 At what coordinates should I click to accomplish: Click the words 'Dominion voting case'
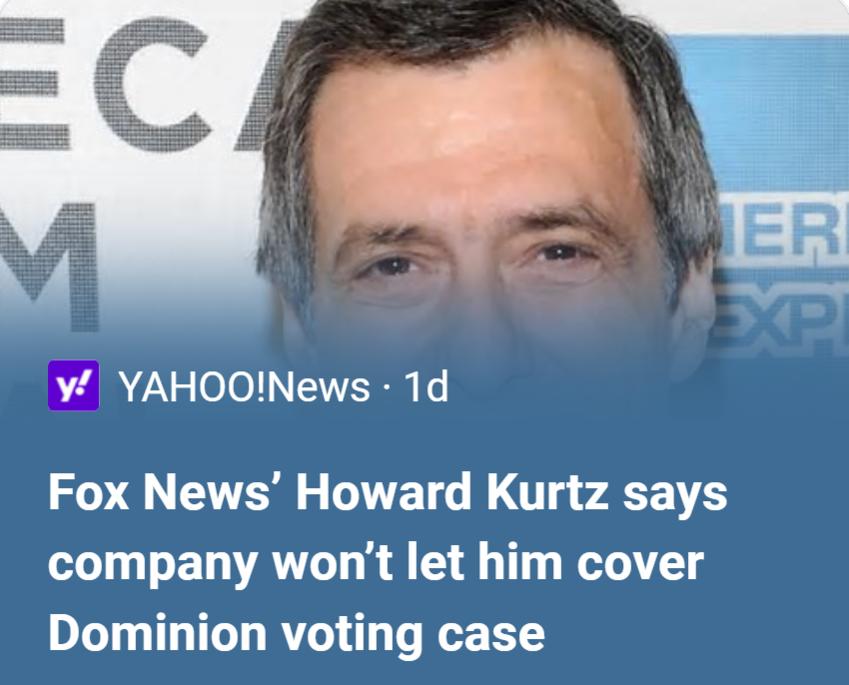coord(296,632)
